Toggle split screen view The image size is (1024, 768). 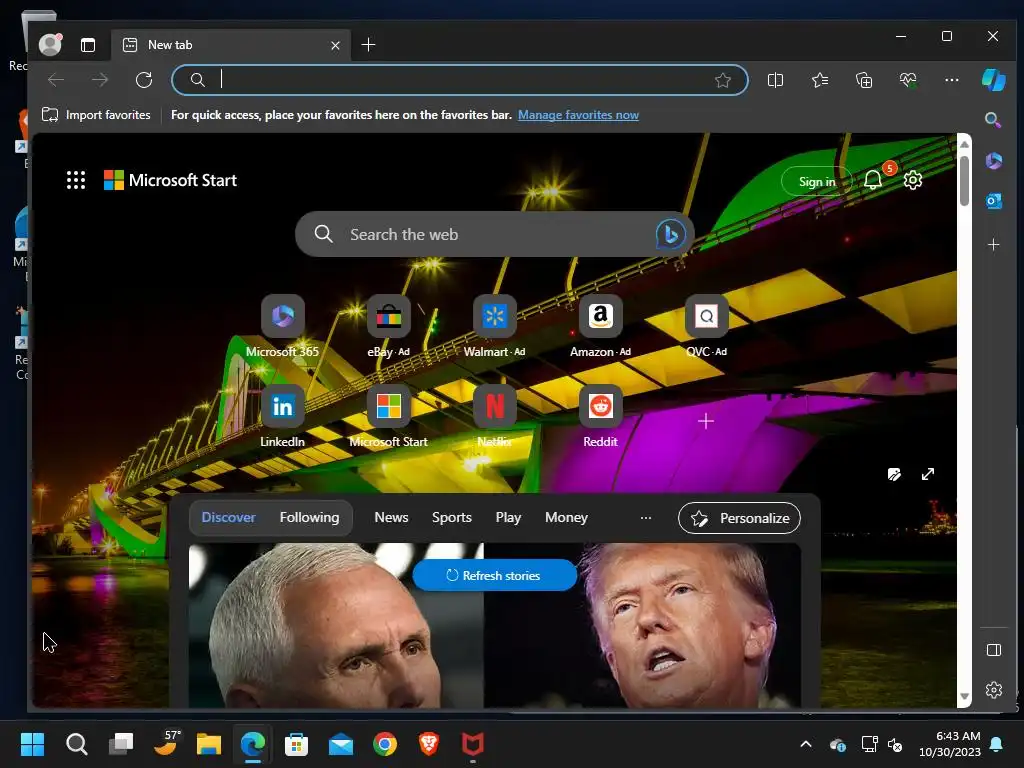[x=775, y=80]
